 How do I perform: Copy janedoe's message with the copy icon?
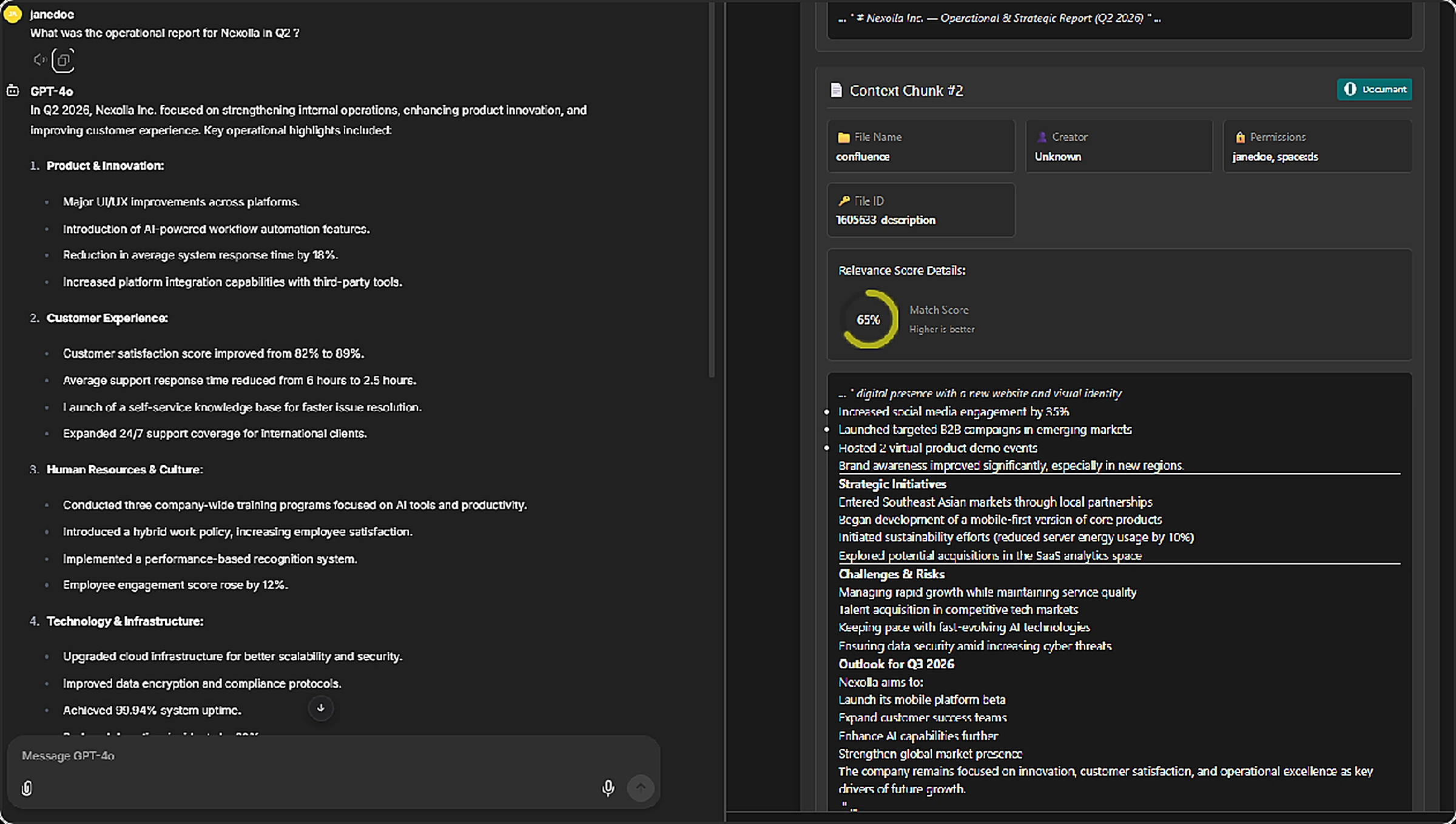coord(63,60)
